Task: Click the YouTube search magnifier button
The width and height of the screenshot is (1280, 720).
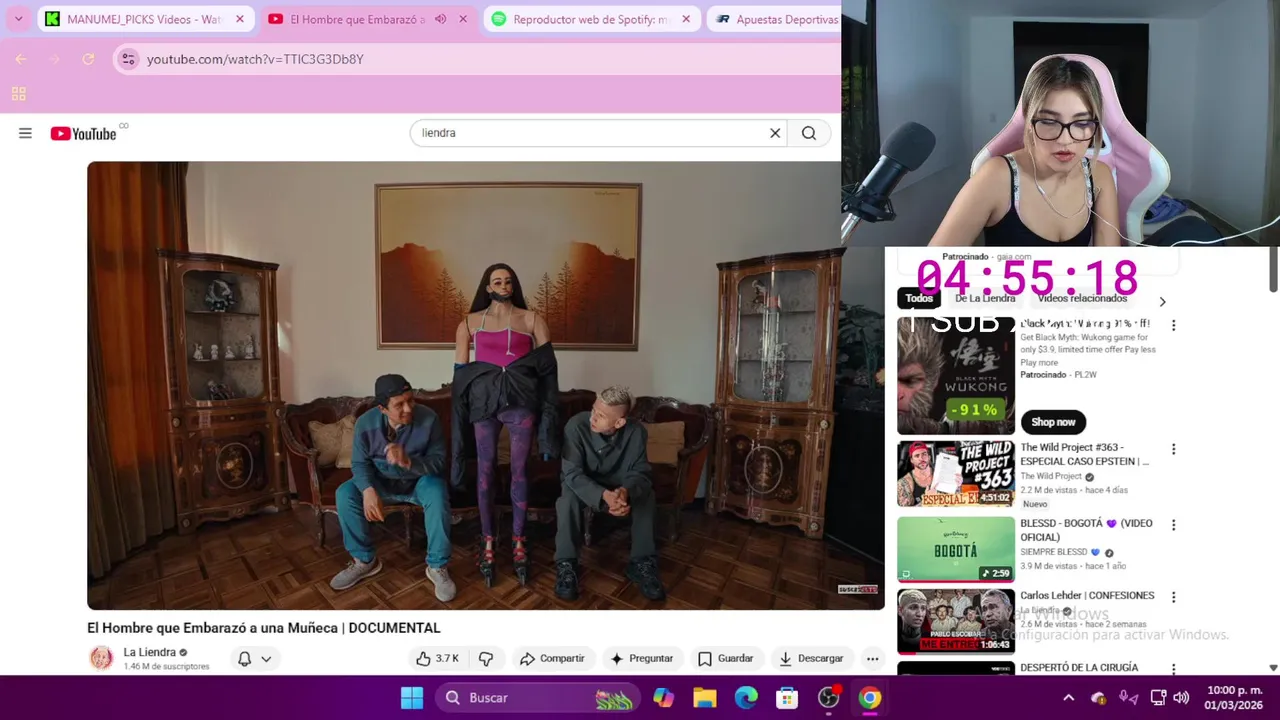Action: (809, 133)
